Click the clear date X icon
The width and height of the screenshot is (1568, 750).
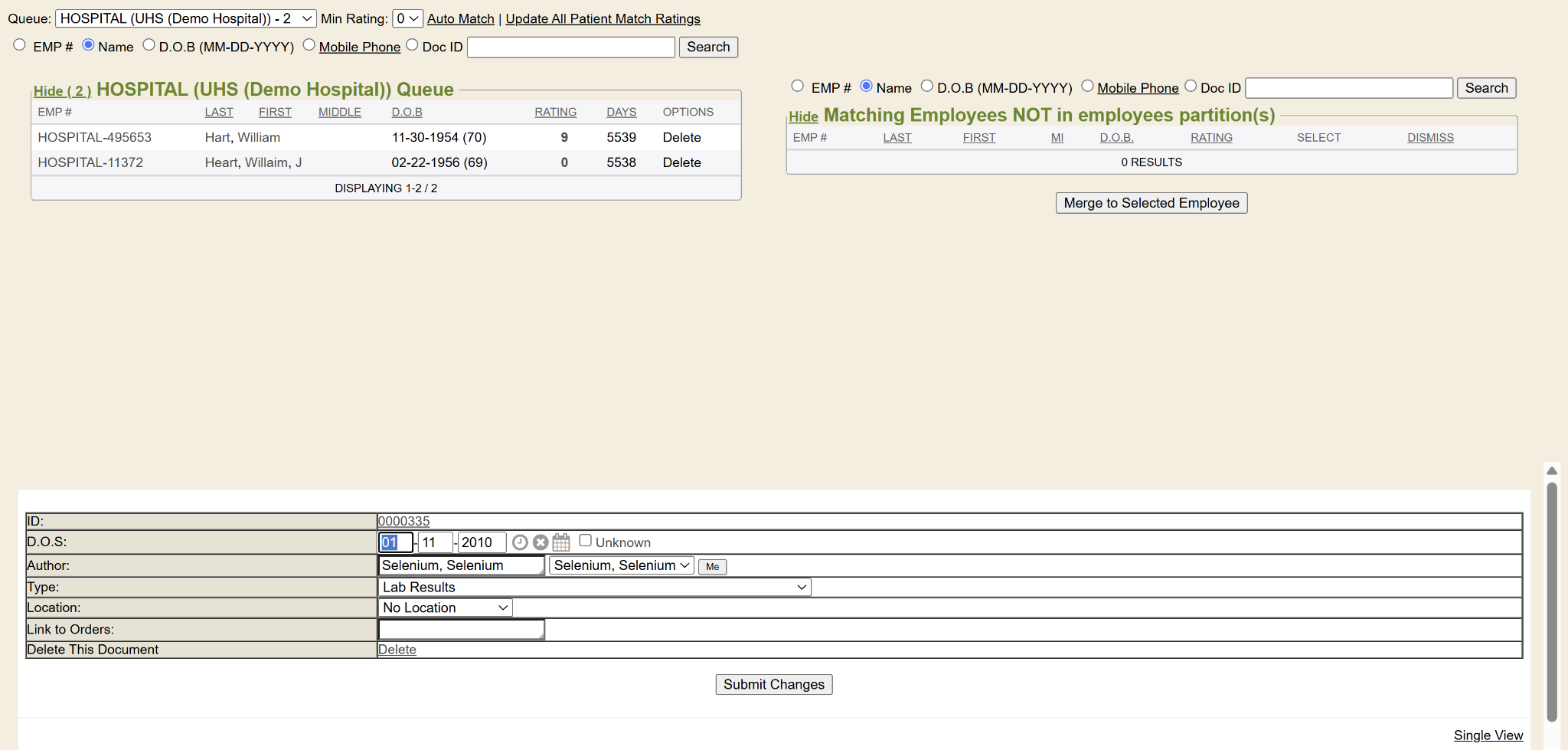541,542
